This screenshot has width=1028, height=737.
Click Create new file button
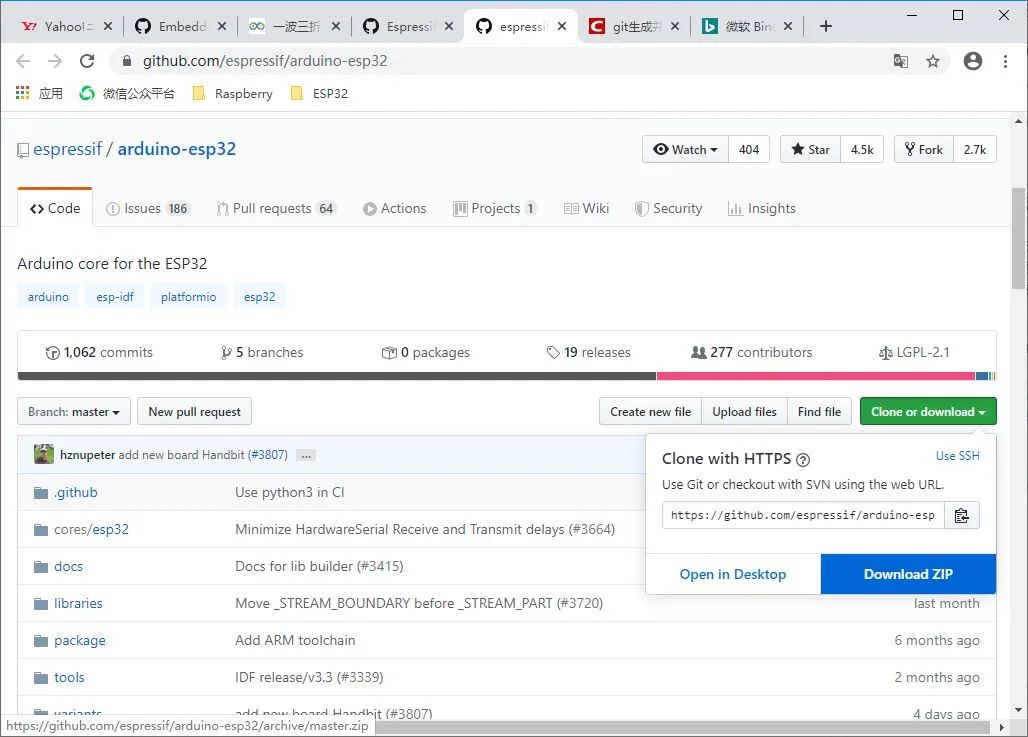tap(650, 412)
